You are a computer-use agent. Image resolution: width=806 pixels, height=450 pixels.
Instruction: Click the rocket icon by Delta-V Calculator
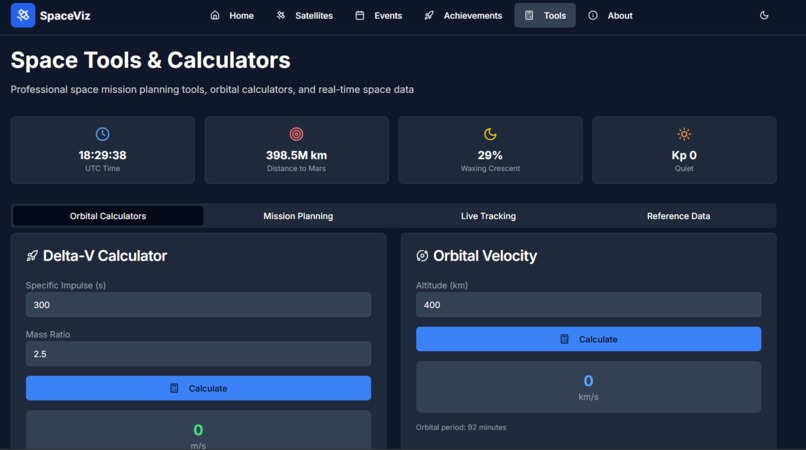click(32, 256)
